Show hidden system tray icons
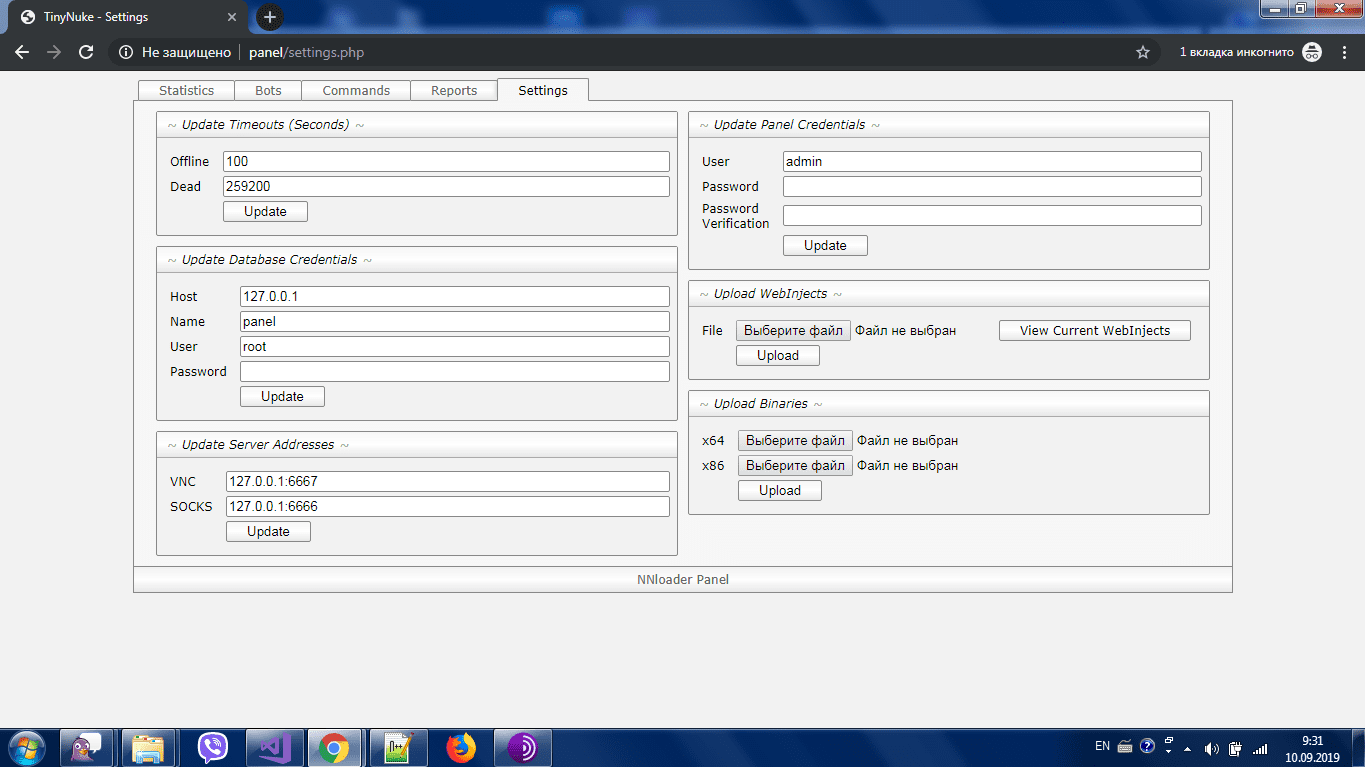Viewport: 1365px width, 767px height. tap(1187, 747)
